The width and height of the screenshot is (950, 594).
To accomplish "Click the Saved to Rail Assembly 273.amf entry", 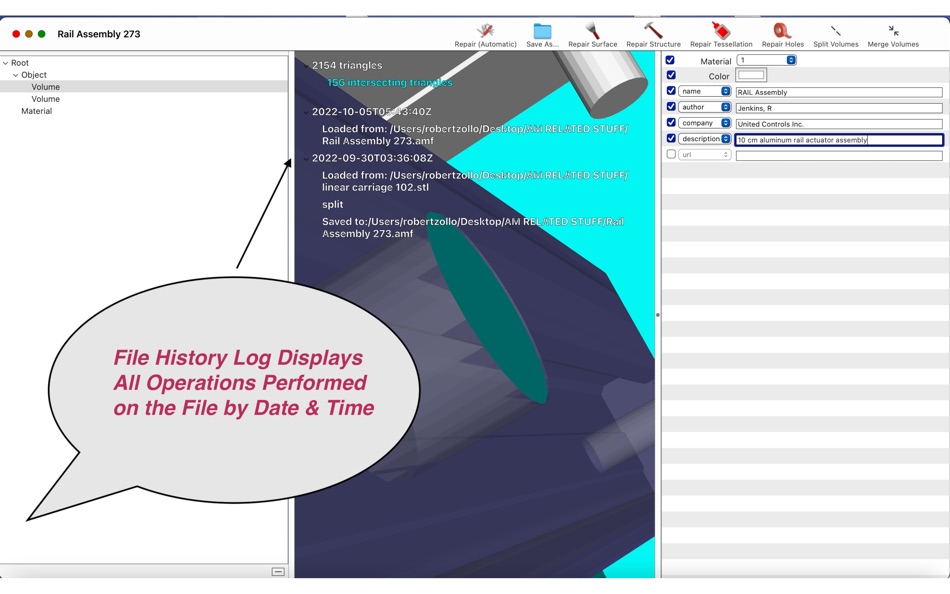I will click(473, 227).
